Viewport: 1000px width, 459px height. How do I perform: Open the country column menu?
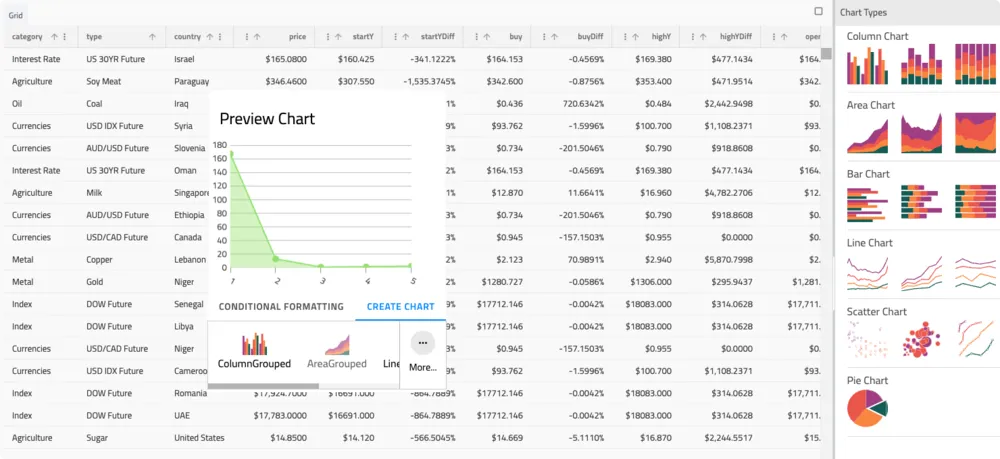tap(223, 37)
